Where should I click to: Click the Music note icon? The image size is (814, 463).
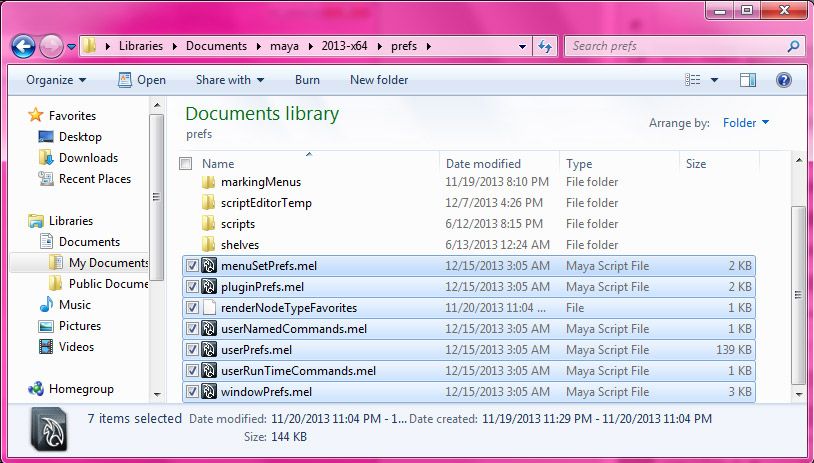click(46, 304)
